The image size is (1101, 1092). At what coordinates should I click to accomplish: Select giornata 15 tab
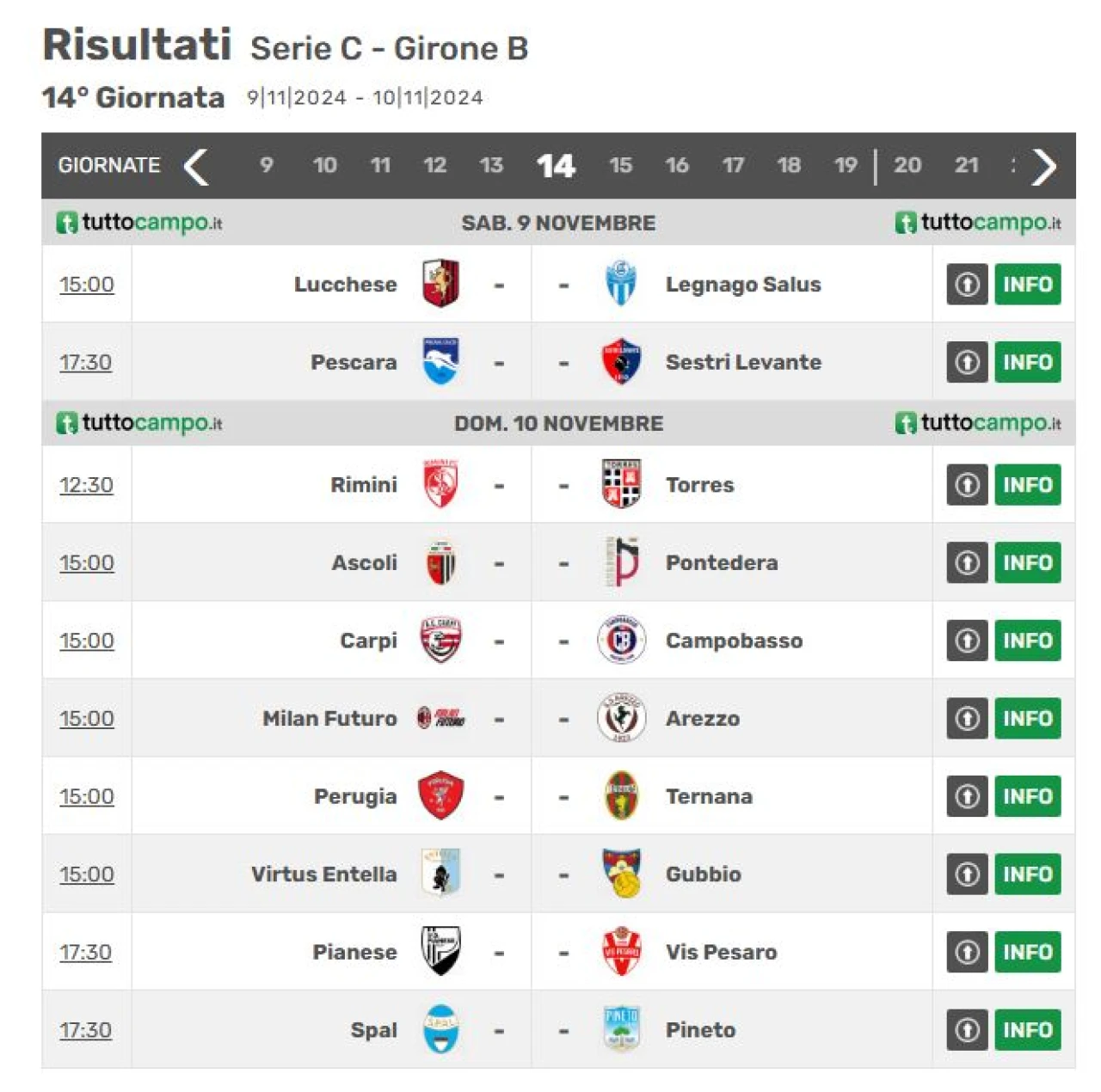pos(620,165)
